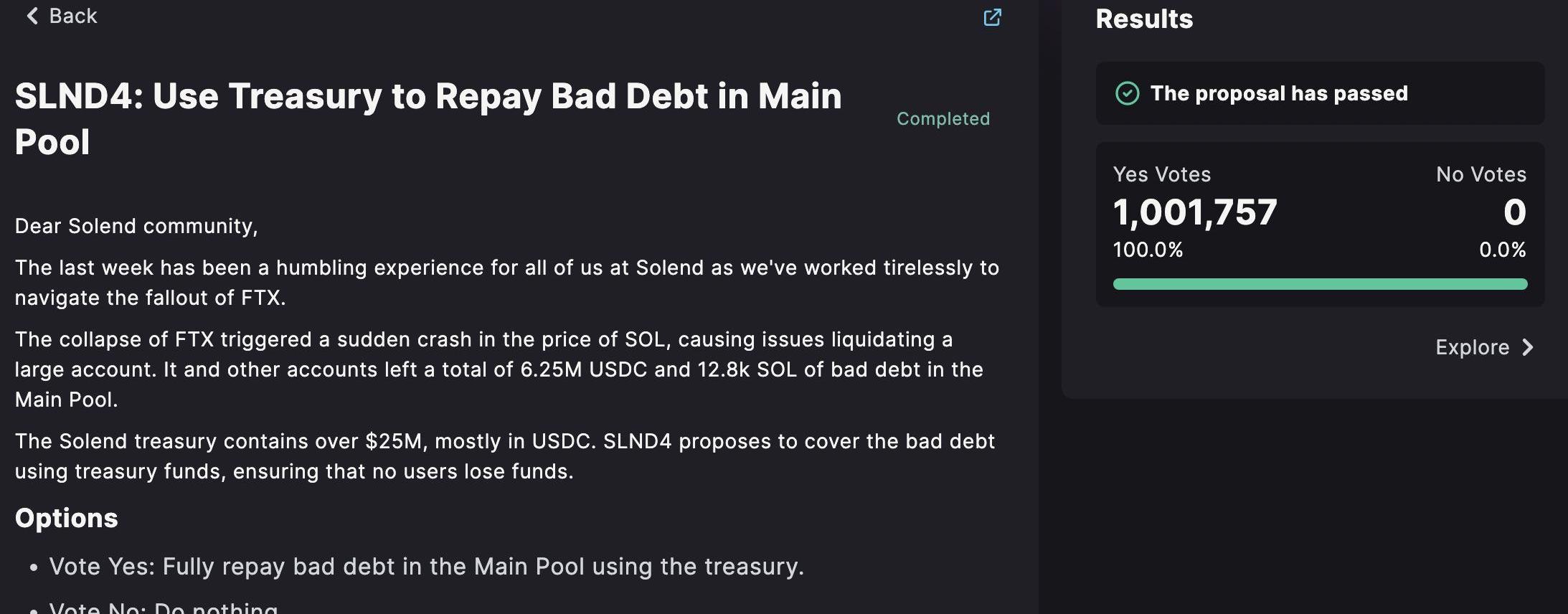The height and width of the screenshot is (614, 1568).
Task: Click the Options section heading
Action: click(x=67, y=518)
